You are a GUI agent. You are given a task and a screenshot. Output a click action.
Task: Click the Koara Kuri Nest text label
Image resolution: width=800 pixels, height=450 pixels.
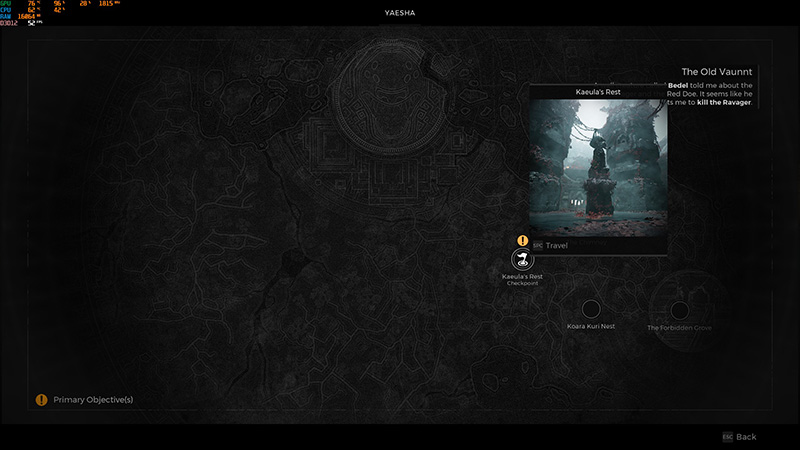pos(591,326)
